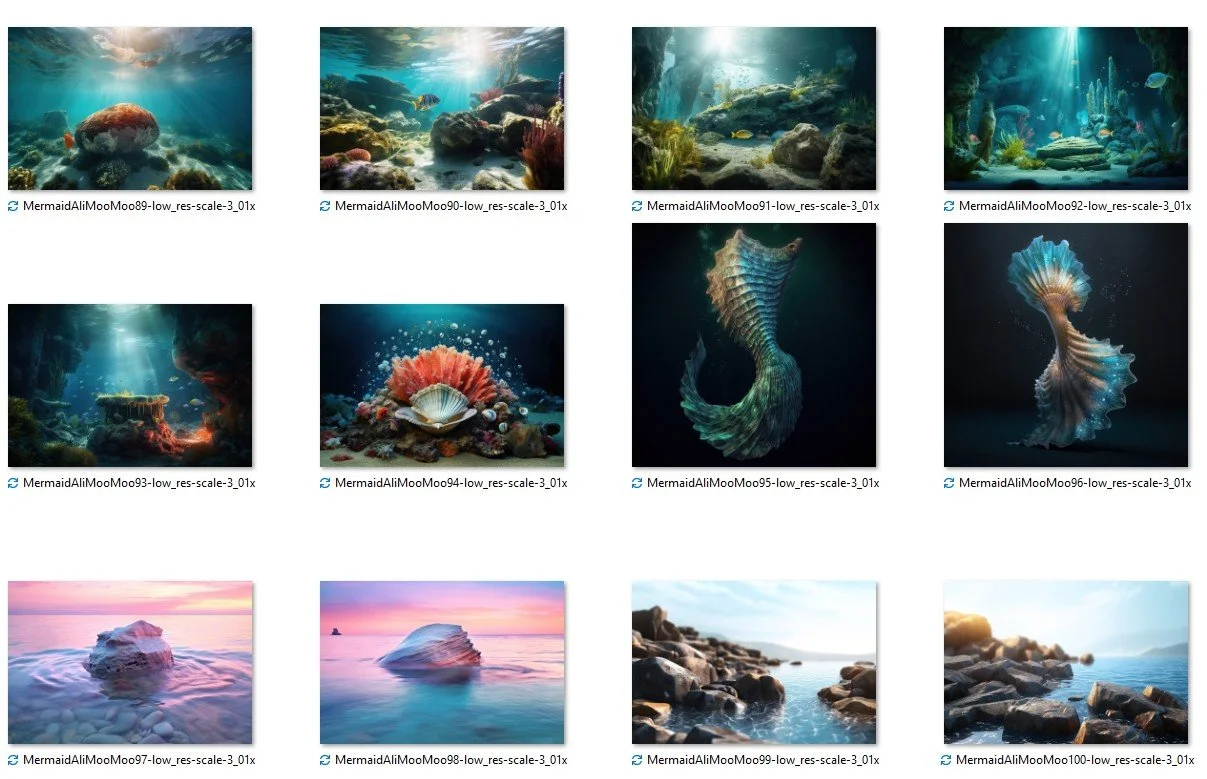This screenshot has width=1207, height=779.
Task: Open the MermaidAliMooMoo90 coral reef thumbnail
Action: tap(442, 108)
